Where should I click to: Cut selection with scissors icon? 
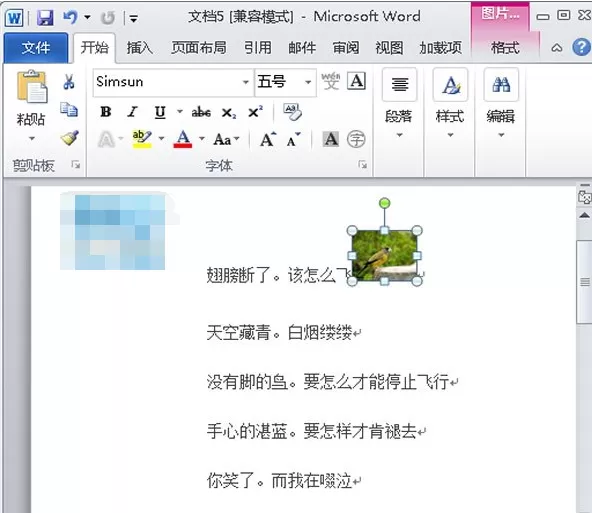pos(69,81)
